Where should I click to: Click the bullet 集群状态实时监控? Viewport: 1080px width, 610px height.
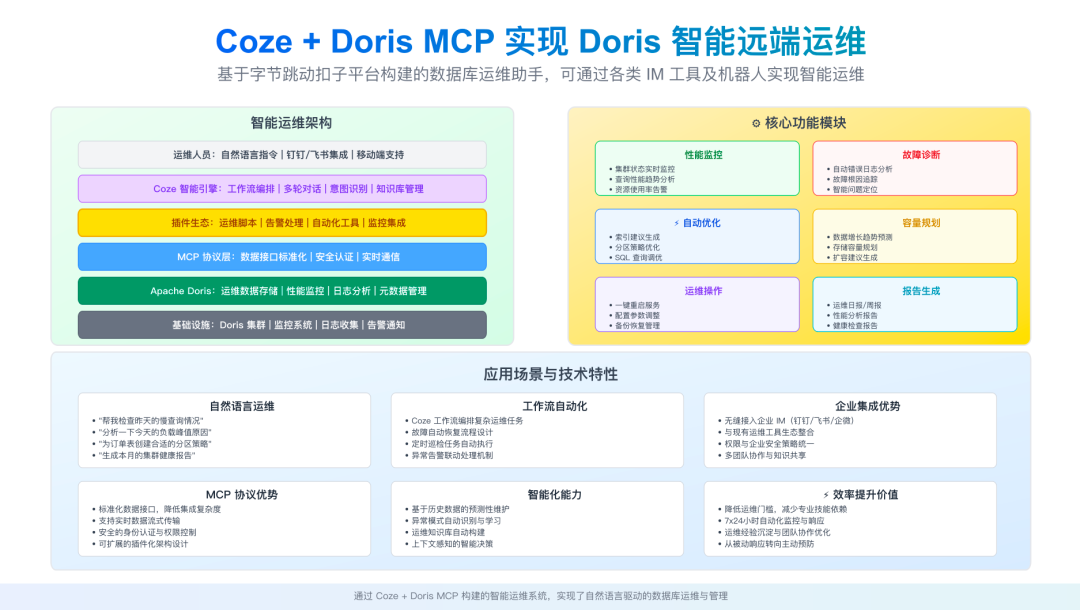(x=645, y=169)
